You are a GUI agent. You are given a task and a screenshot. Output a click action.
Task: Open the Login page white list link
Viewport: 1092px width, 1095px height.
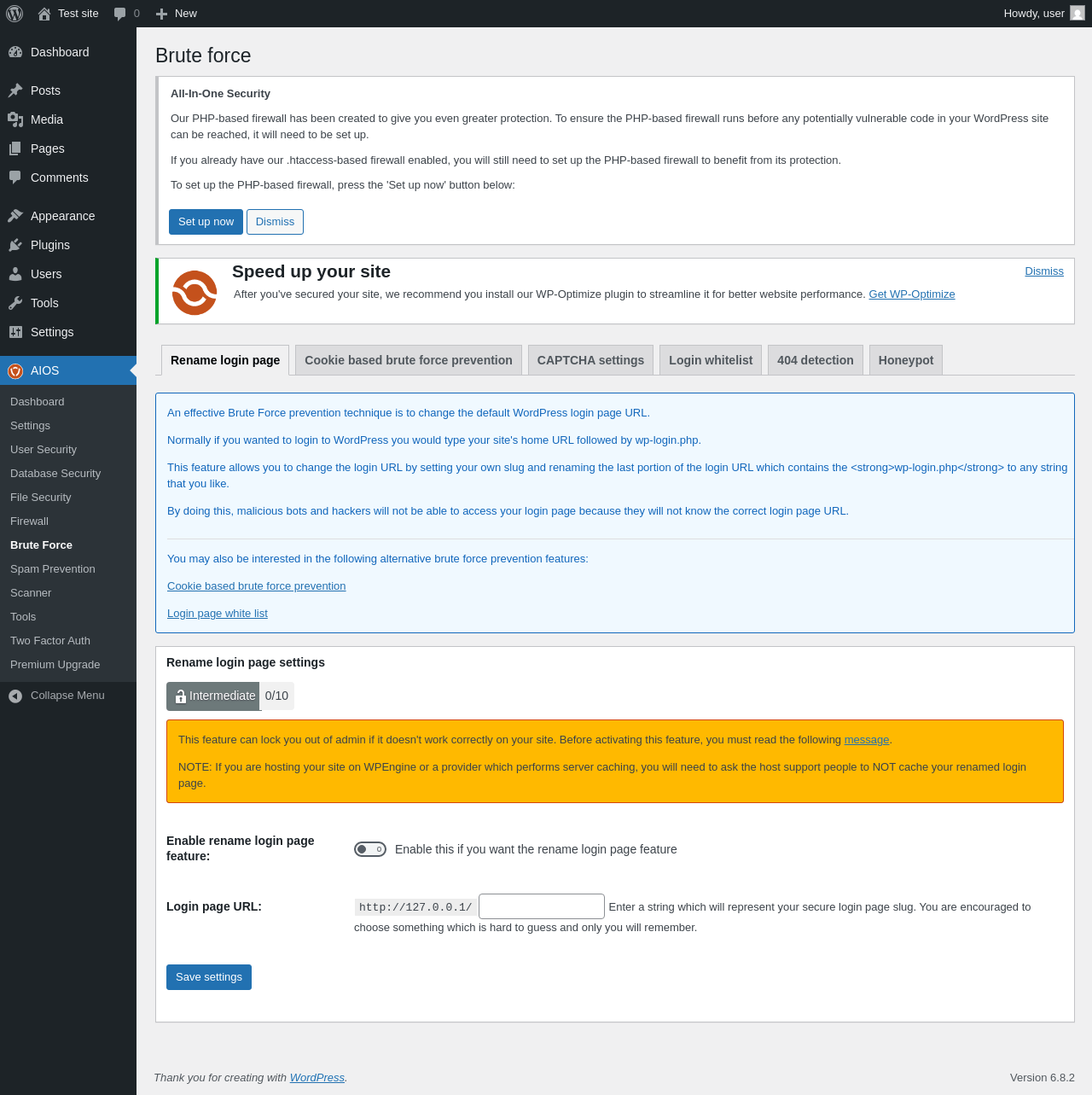218,614
